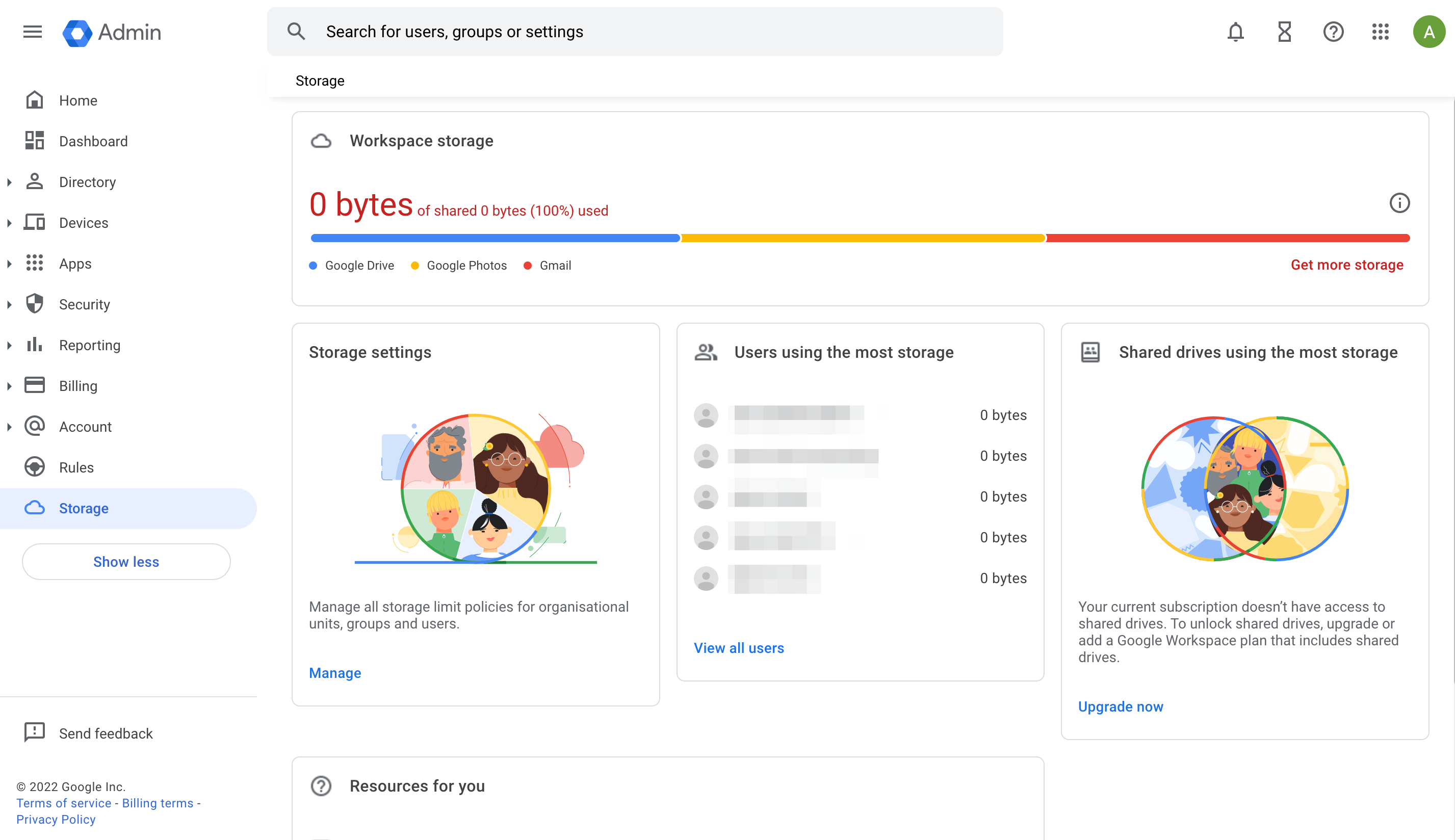Viewport: 1455px width, 840px height.
Task: Click the workspace storage info icon
Action: 1399,203
